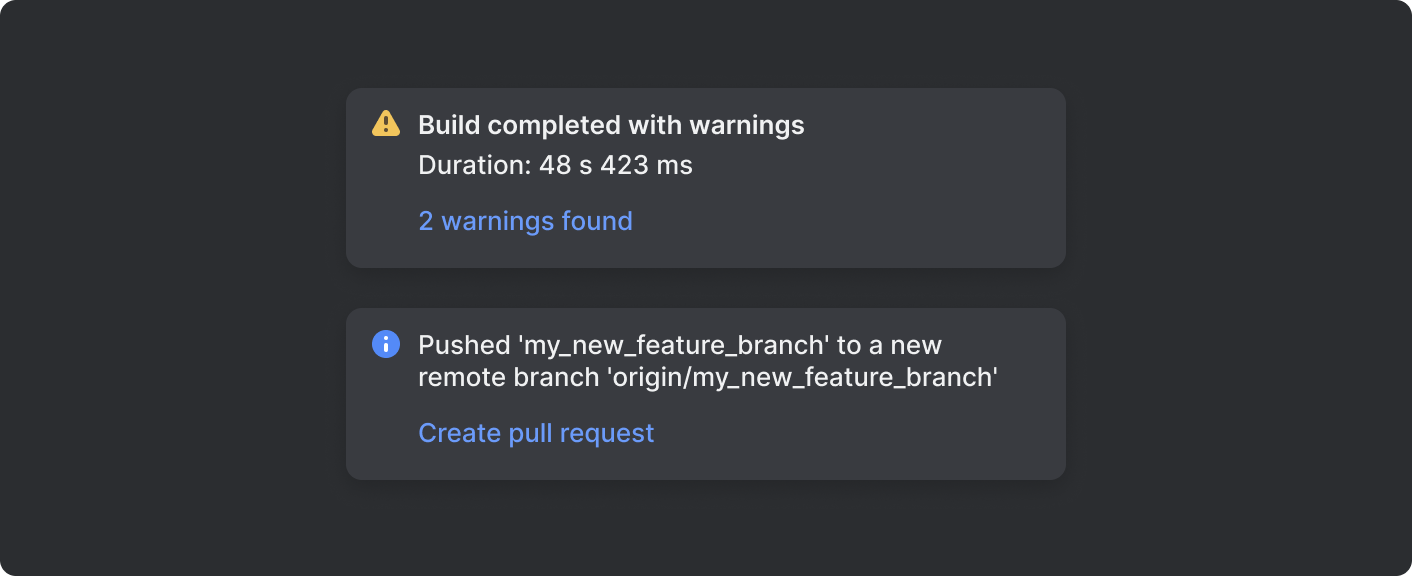The width and height of the screenshot is (1412, 576).
Task: Create pull request for my_new_feature_branch
Action: (536, 433)
